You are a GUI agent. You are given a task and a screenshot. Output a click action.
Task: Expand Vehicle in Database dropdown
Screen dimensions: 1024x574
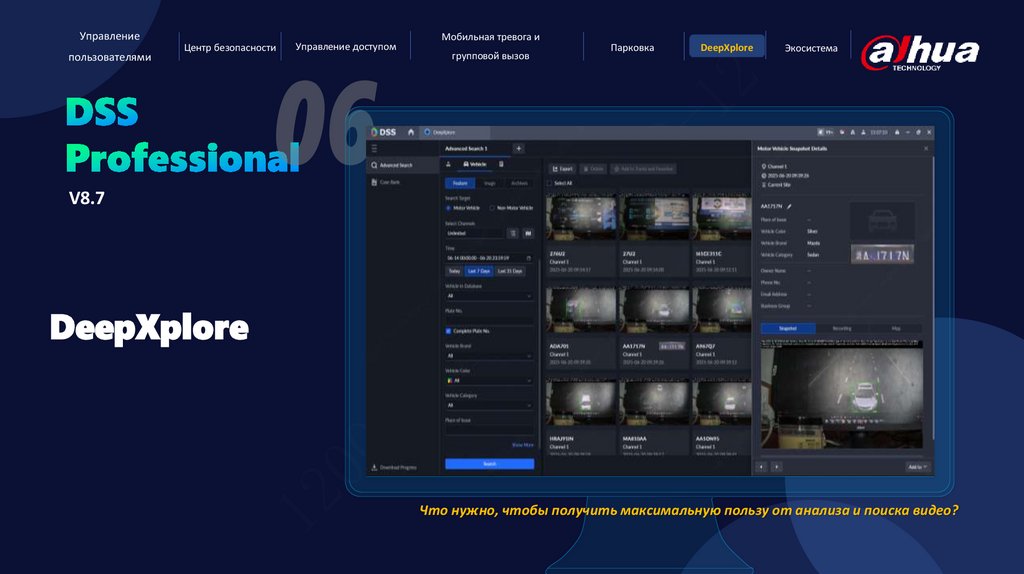pyautogui.click(x=489, y=296)
